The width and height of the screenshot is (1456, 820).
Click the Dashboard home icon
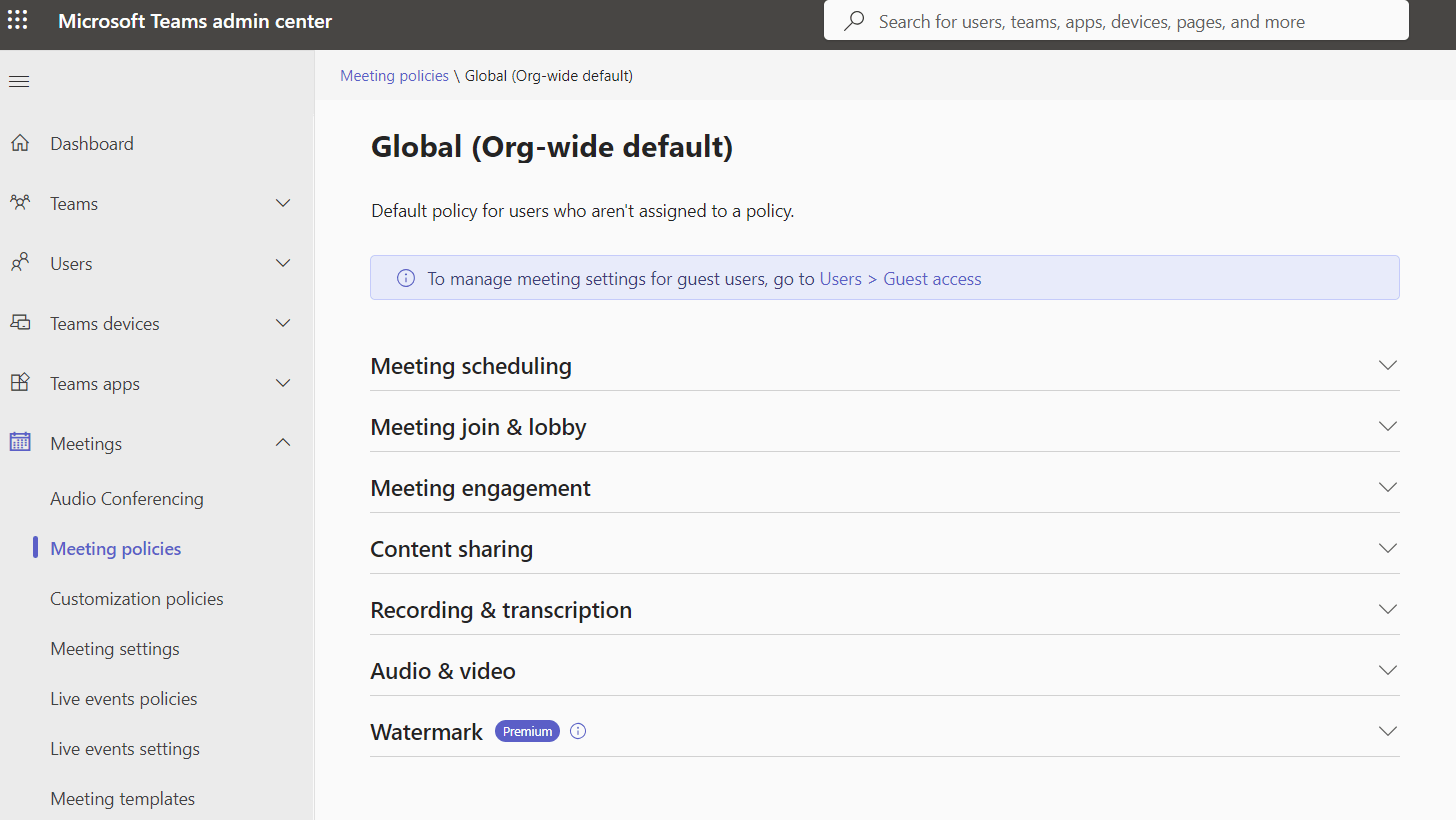coord(20,143)
